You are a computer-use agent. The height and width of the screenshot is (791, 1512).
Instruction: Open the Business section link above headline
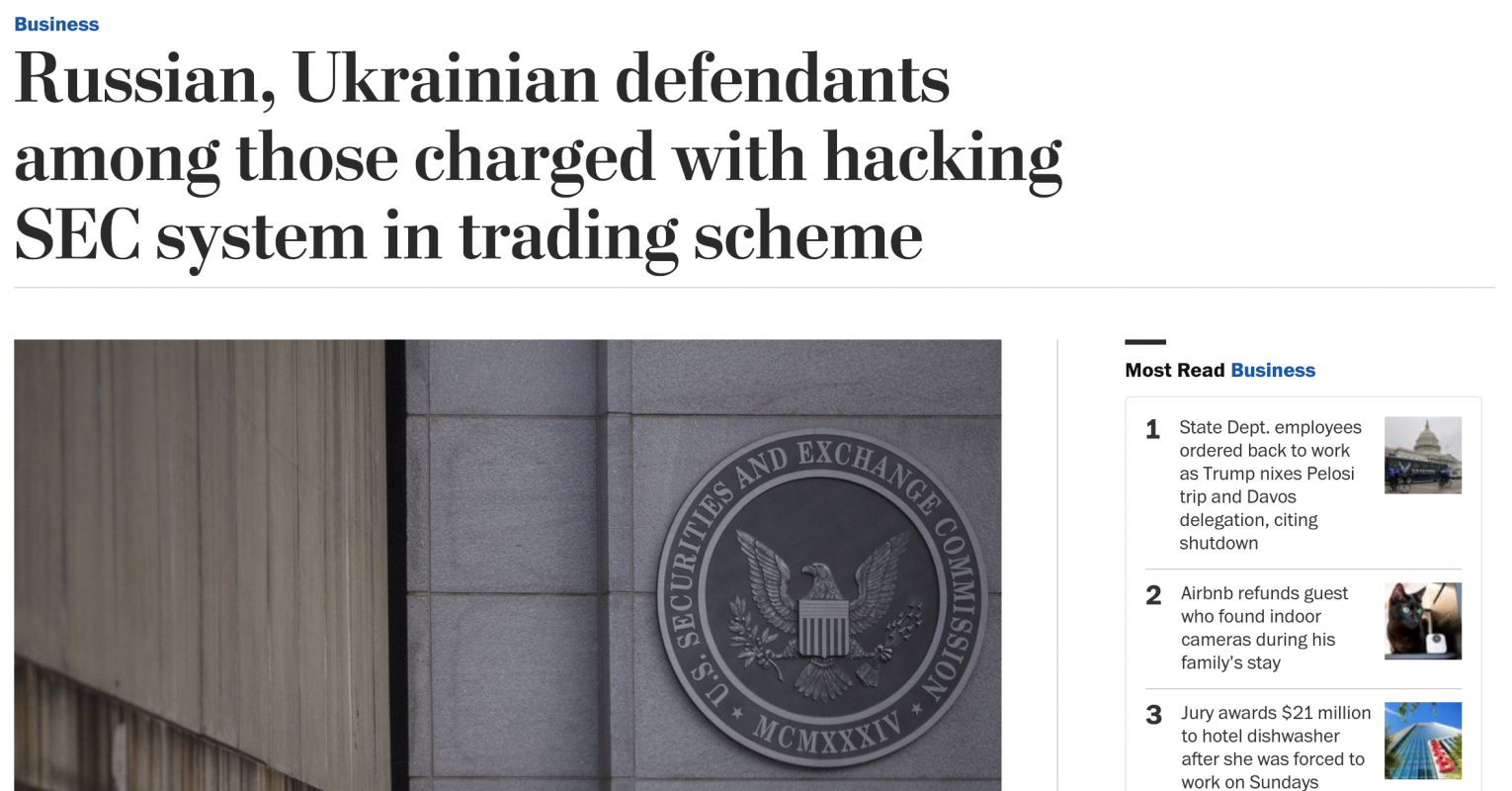coord(56,25)
